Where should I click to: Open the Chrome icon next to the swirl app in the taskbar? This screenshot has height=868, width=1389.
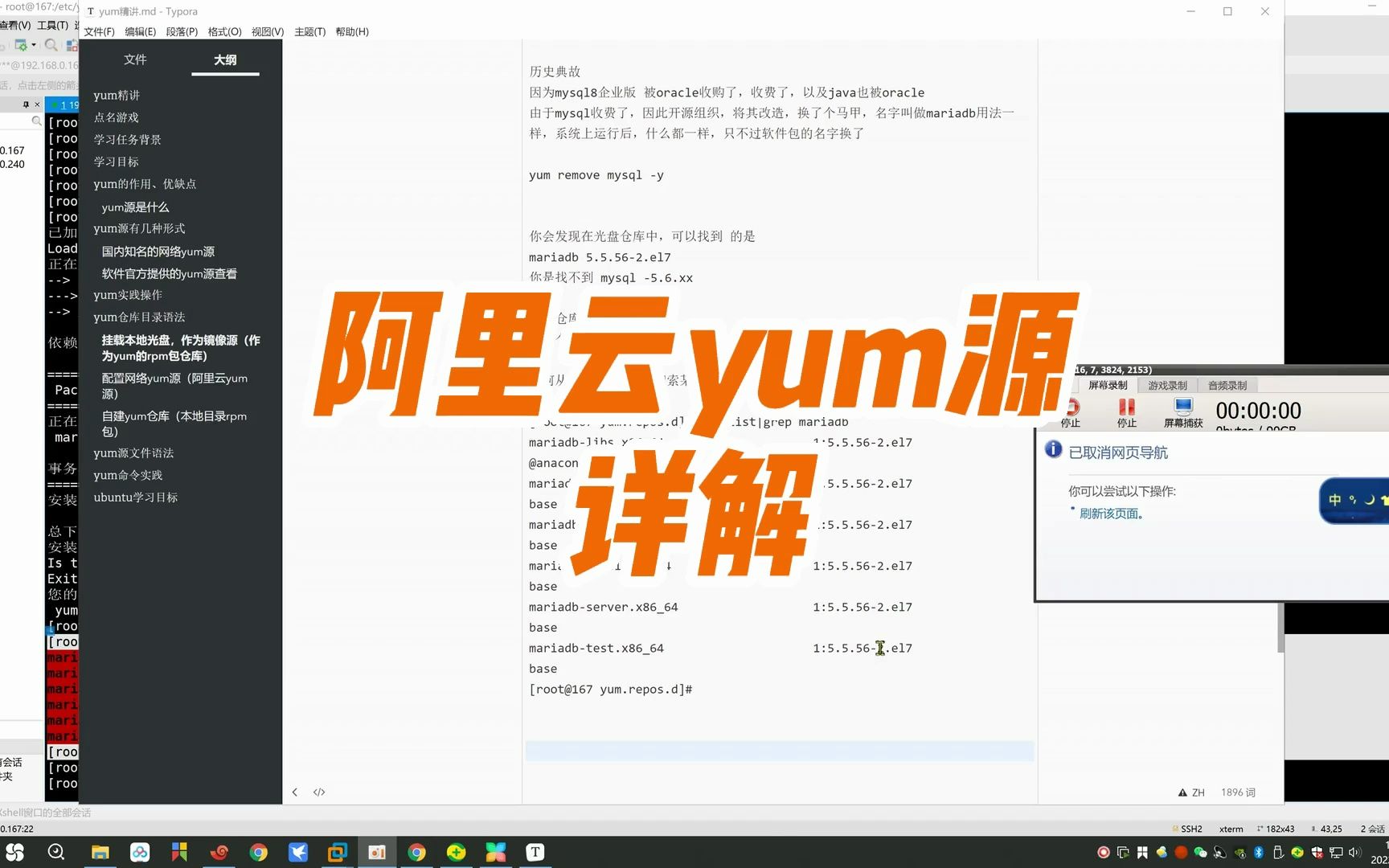tap(258, 852)
